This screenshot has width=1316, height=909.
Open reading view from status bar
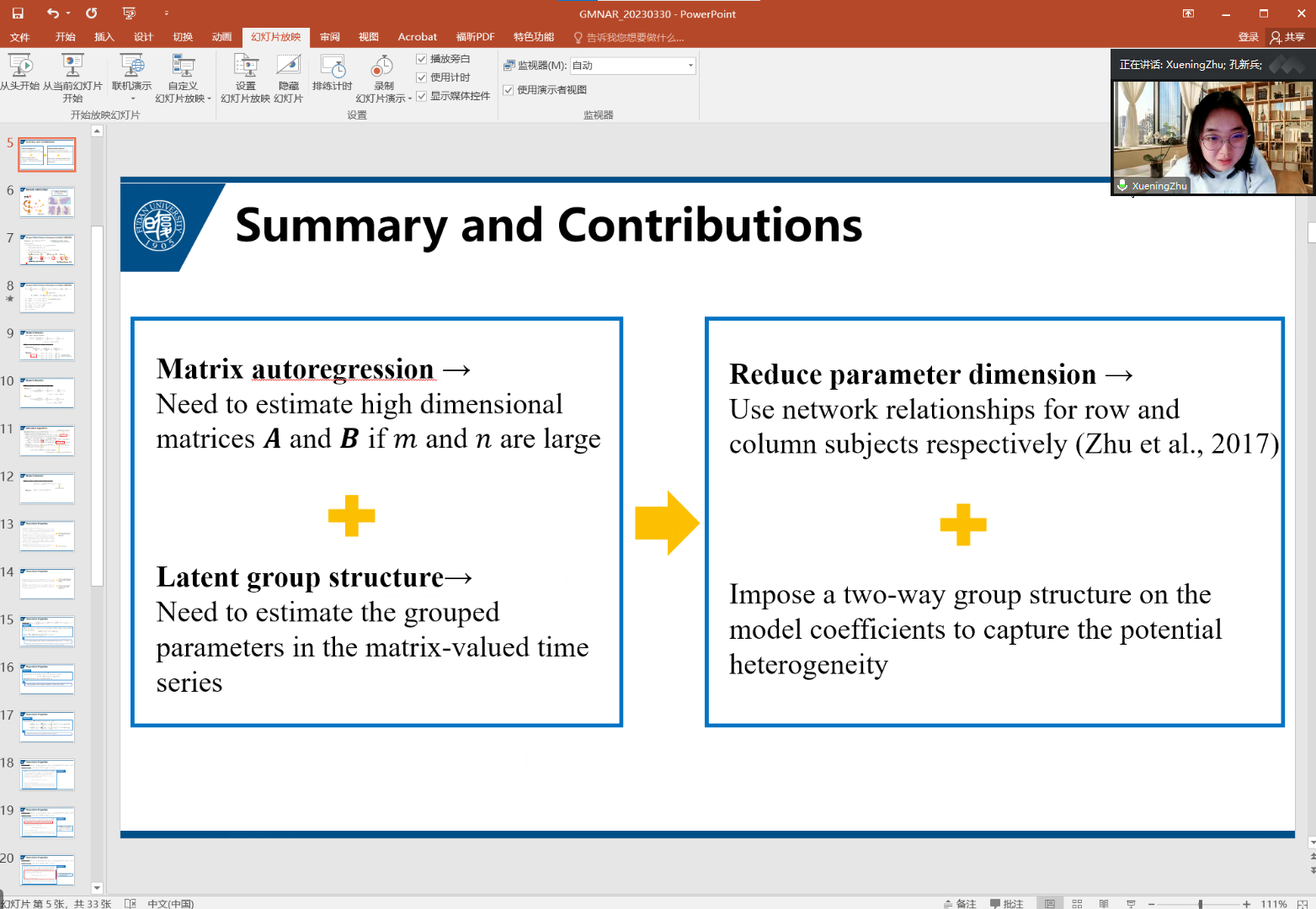[1104, 903]
